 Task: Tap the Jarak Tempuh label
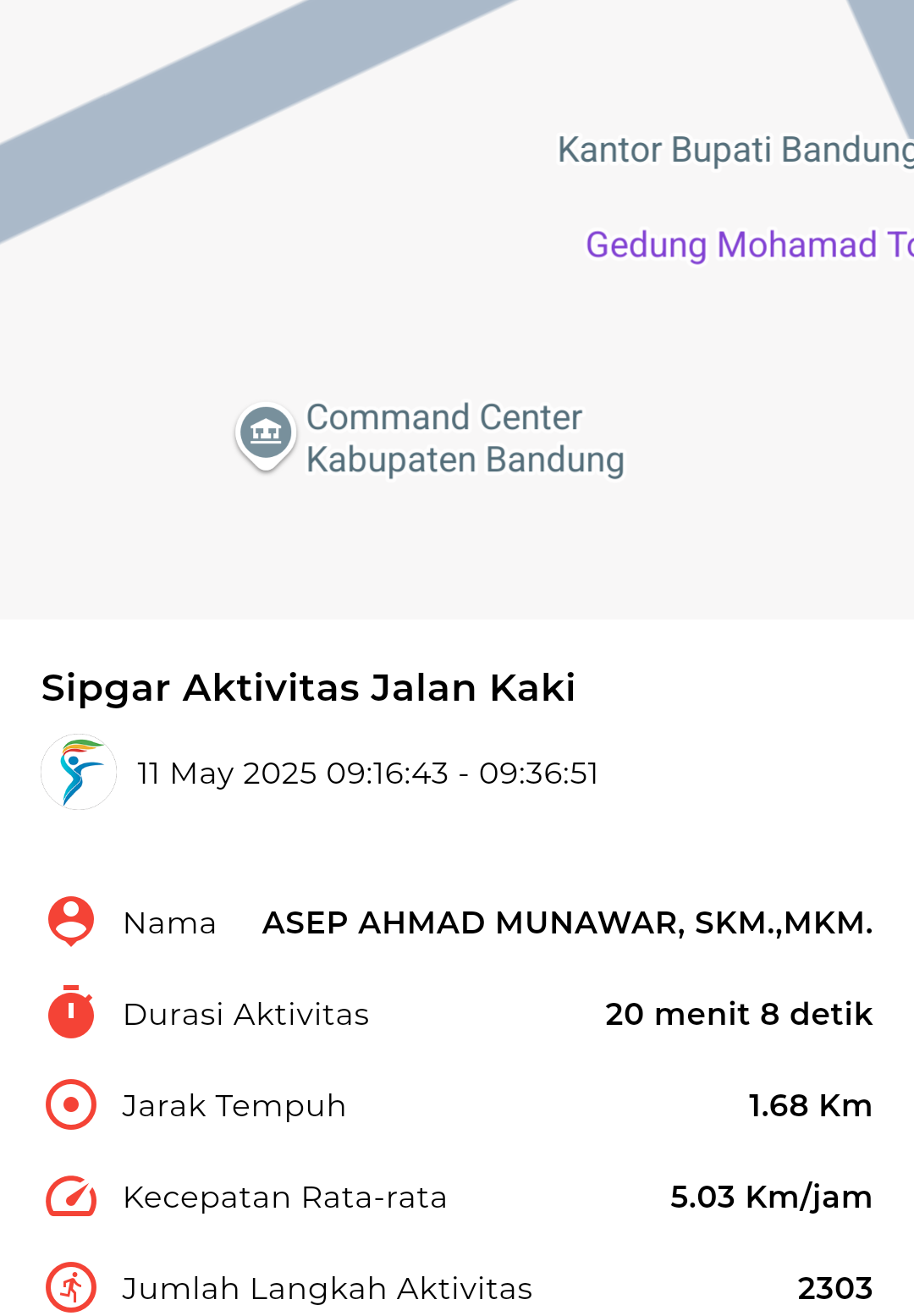click(234, 1106)
